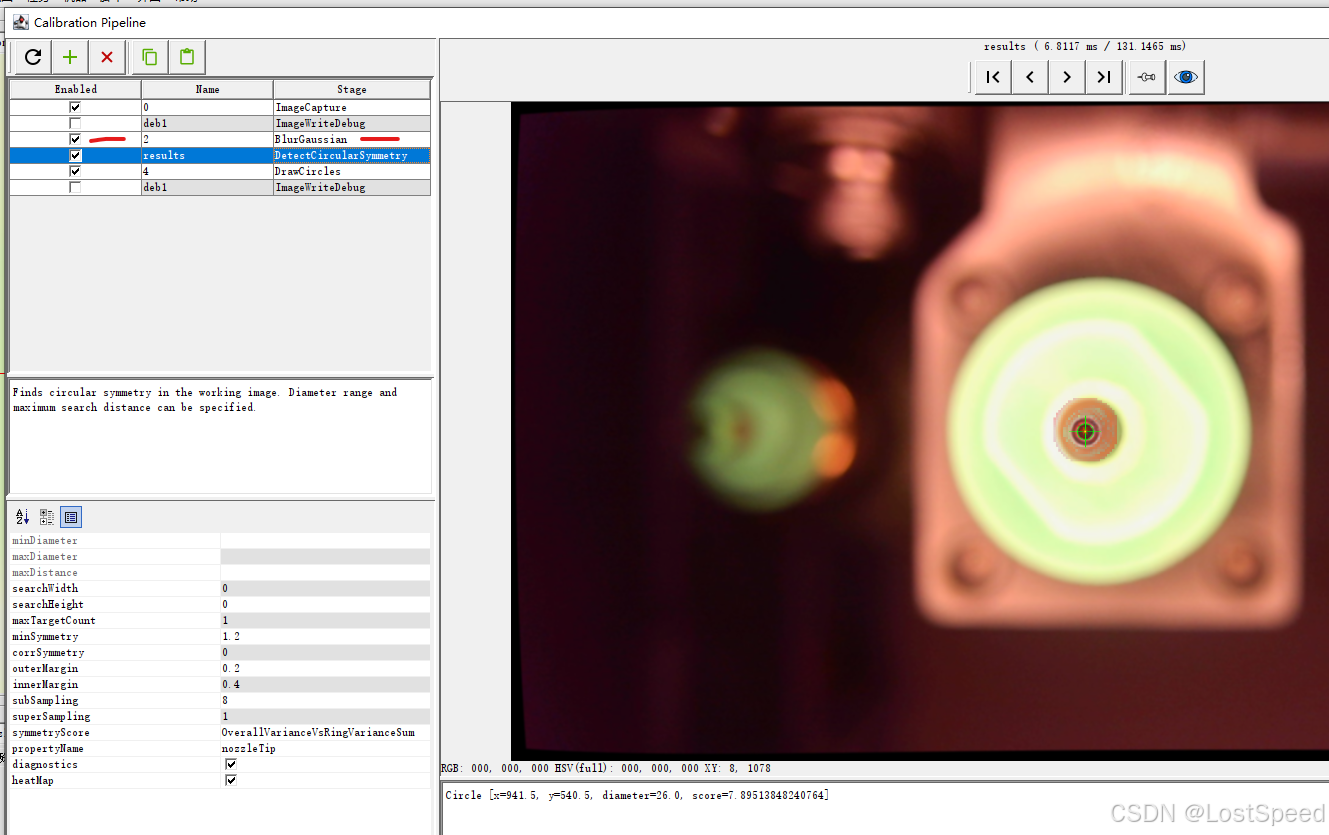Click the detected circle crosshair in the image

[x=1085, y=431]
